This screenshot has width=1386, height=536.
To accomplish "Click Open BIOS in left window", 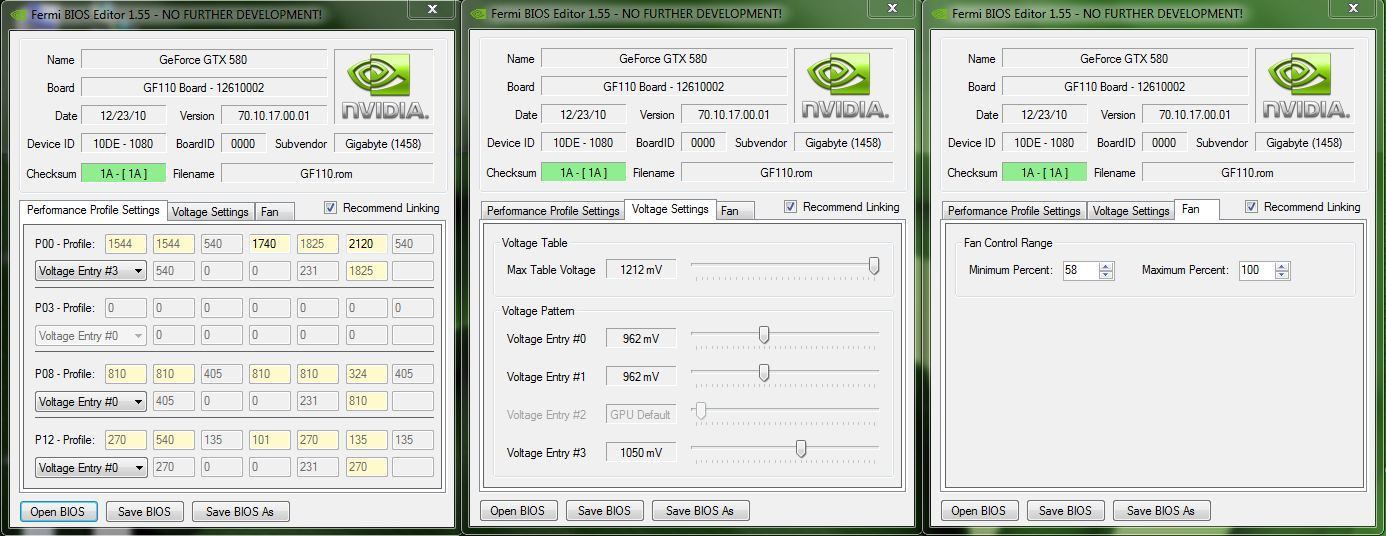I will 58,512.
